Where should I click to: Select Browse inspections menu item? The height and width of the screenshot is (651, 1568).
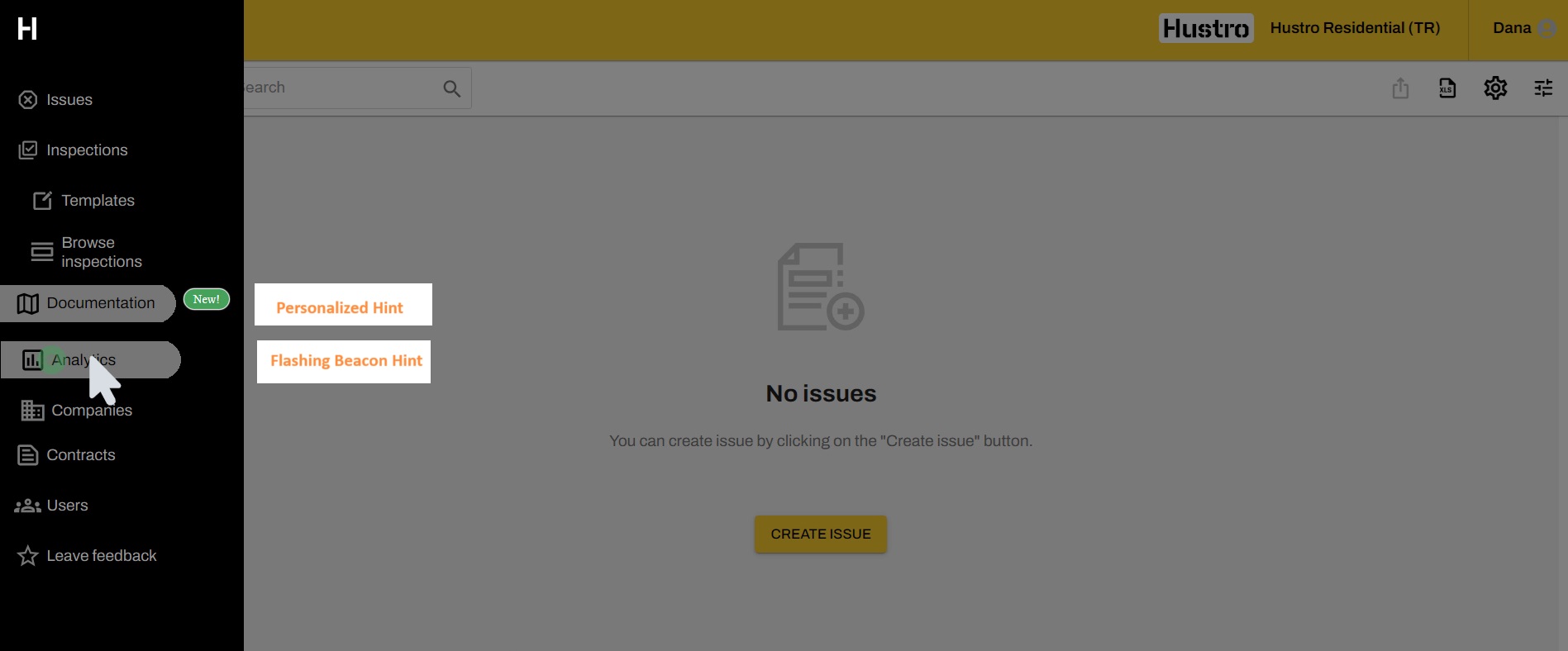pos(101,252)
